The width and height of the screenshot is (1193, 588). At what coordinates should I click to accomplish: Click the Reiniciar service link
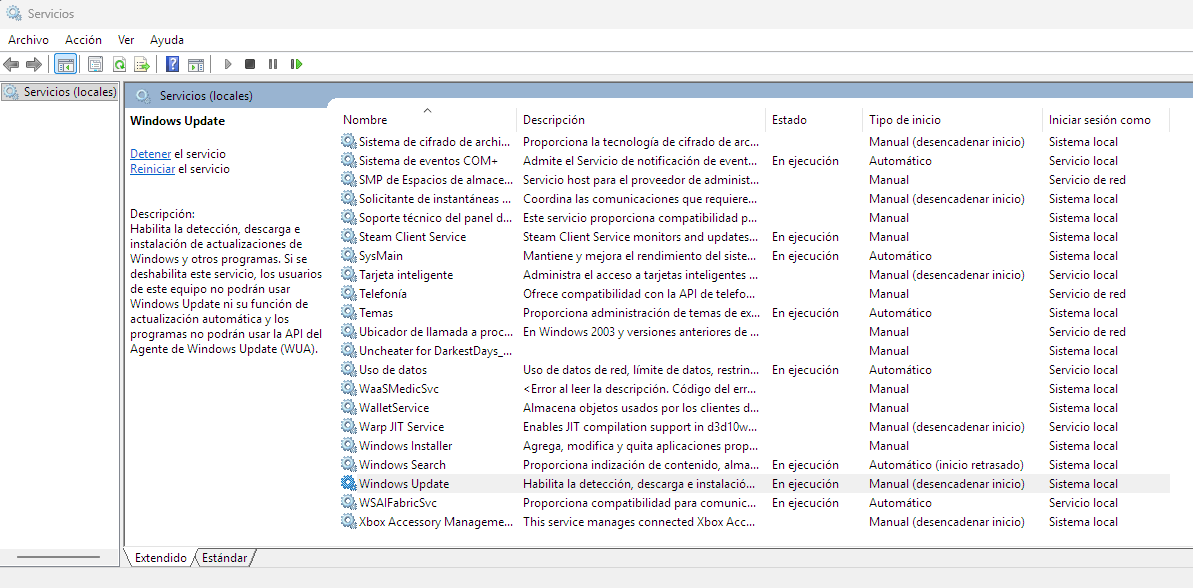coord(152,169)
